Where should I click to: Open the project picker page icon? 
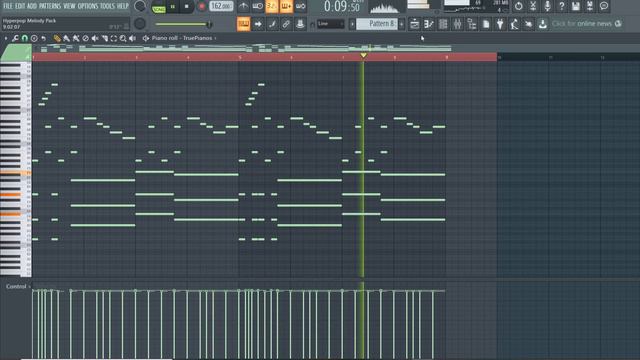[x=486, y=24]
